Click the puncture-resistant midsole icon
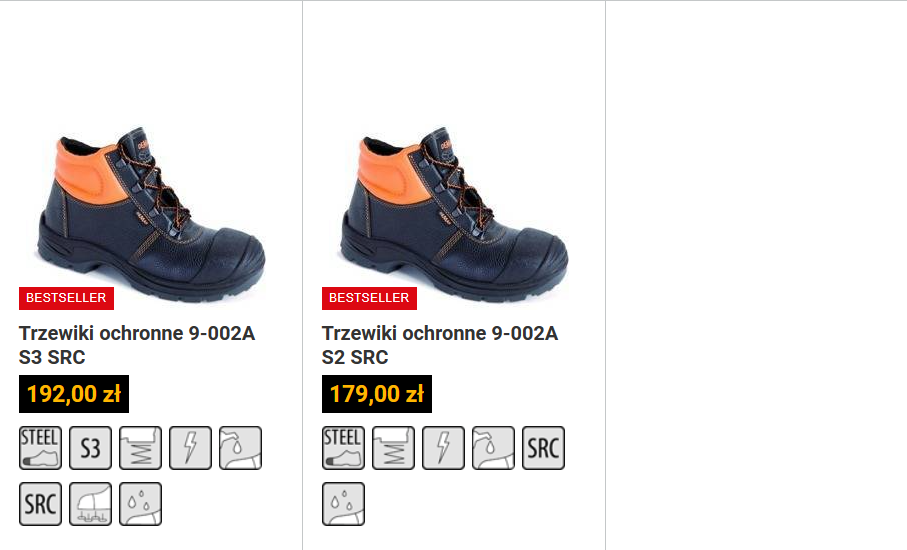 [x=90, y=504]
